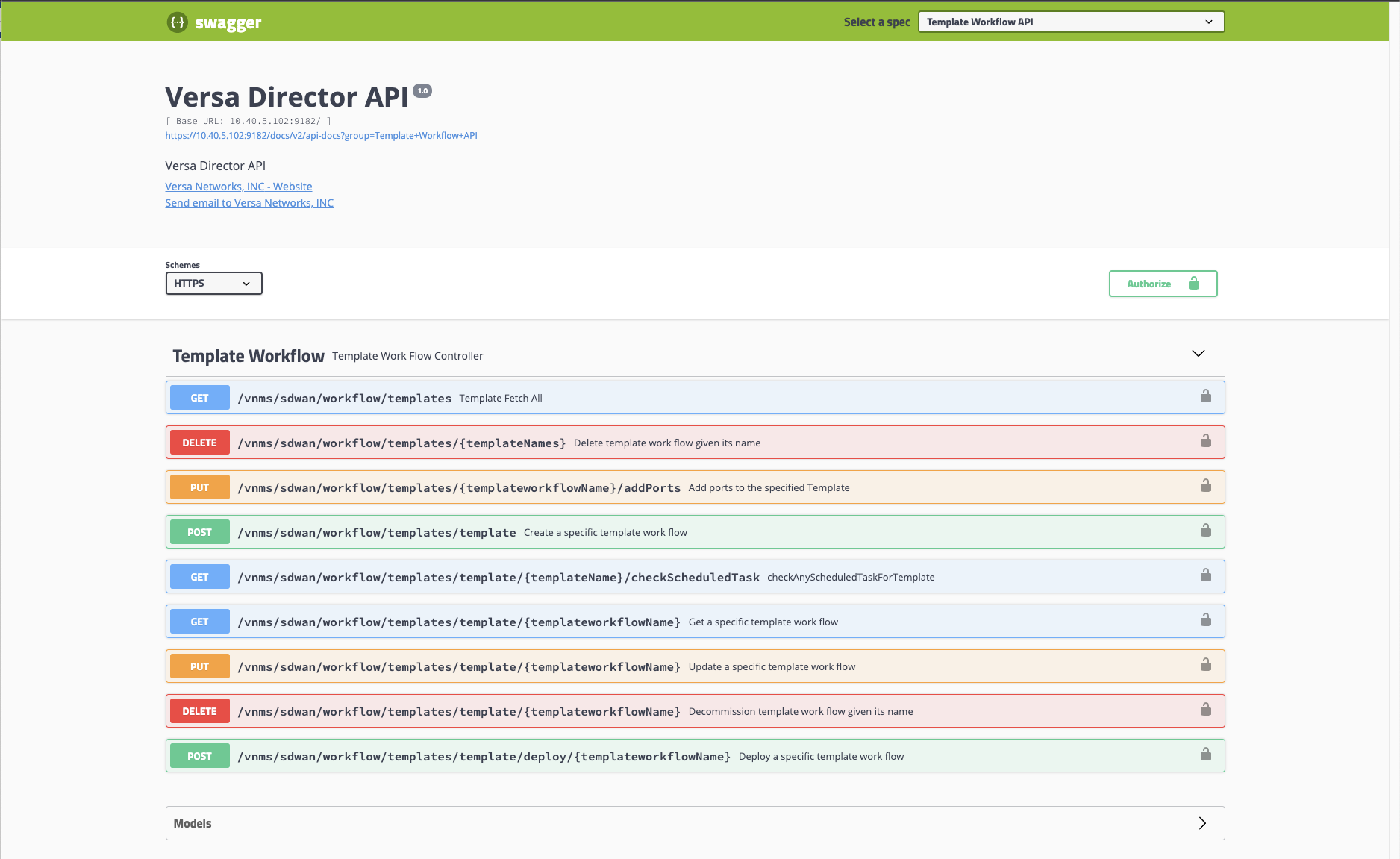Click lock icon on checkScheduledTask row
The height and width of the screenshot is (859, 1400).
click(x=1205, y=575)
